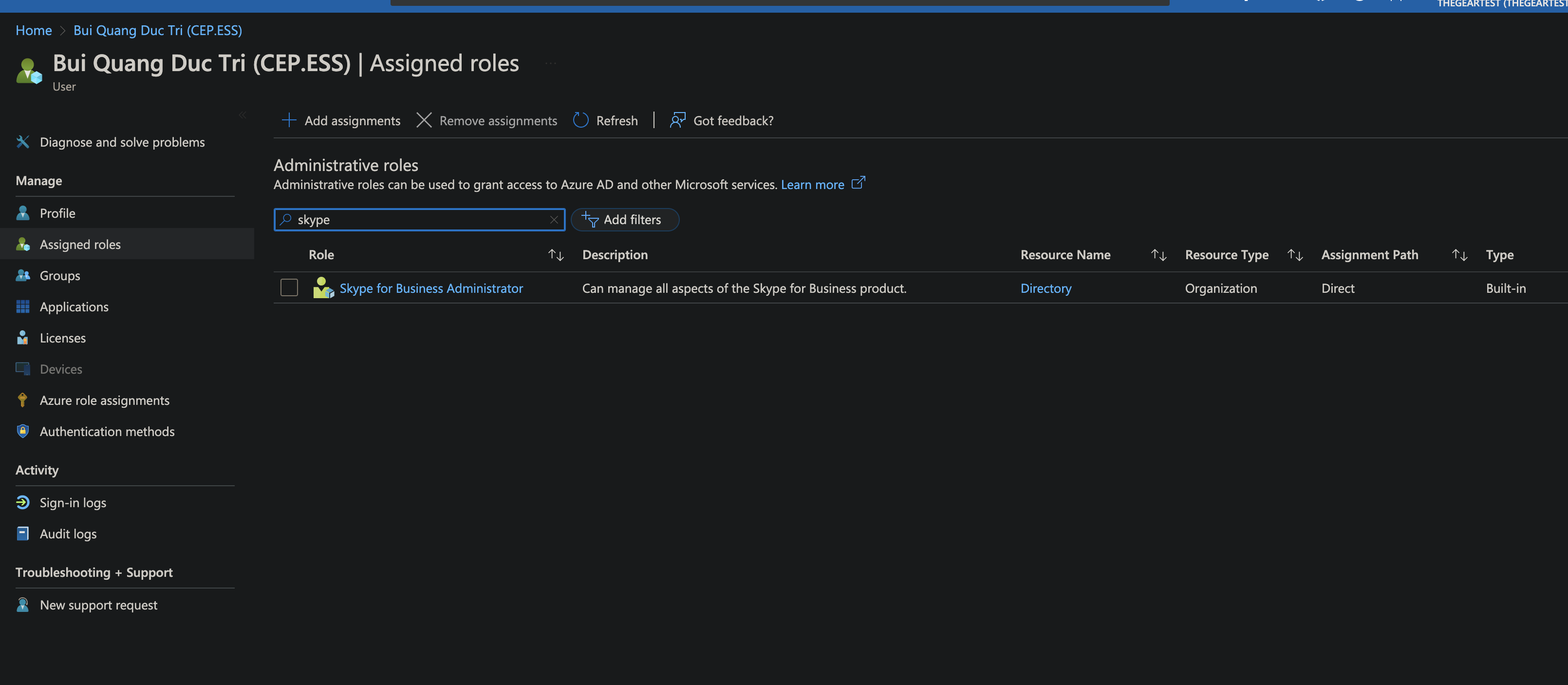Sort by the Role column arrows
This screenshot has height=685, width=1568.
pyautogui.click(x=556, y=254)
